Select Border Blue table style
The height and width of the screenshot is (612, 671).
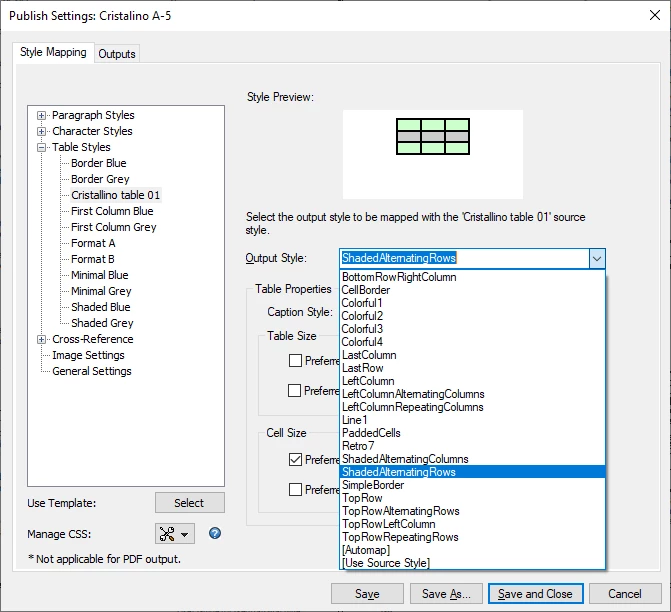tap(98, 163)
